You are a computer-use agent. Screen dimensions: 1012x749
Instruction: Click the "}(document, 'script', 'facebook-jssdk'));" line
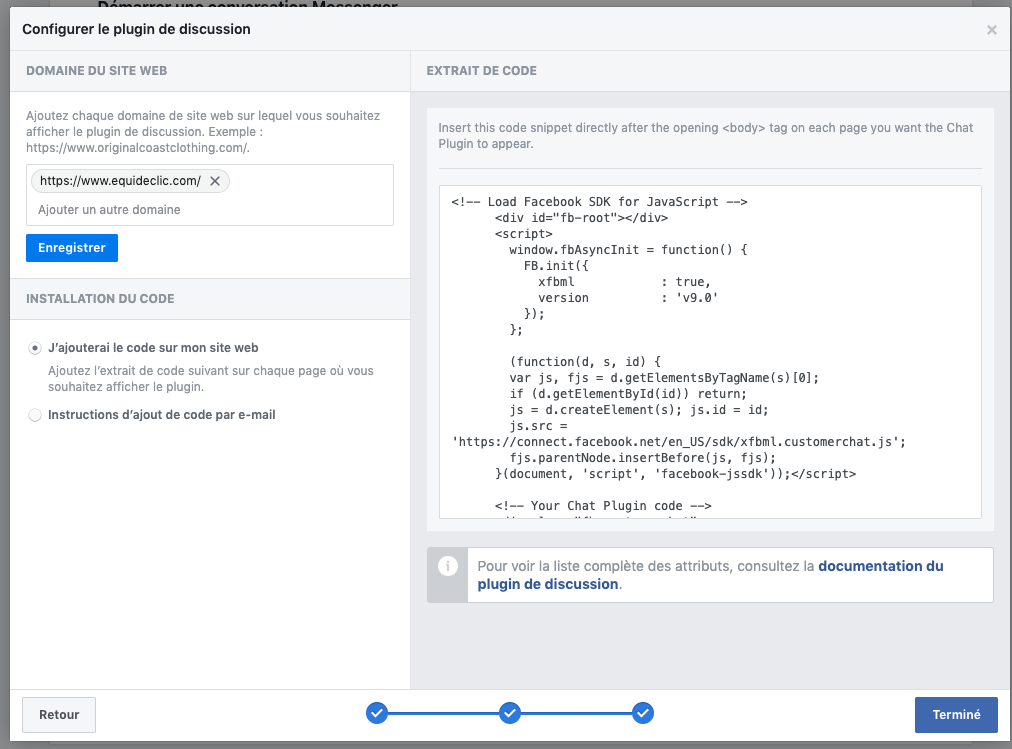[x=675, y=474]
